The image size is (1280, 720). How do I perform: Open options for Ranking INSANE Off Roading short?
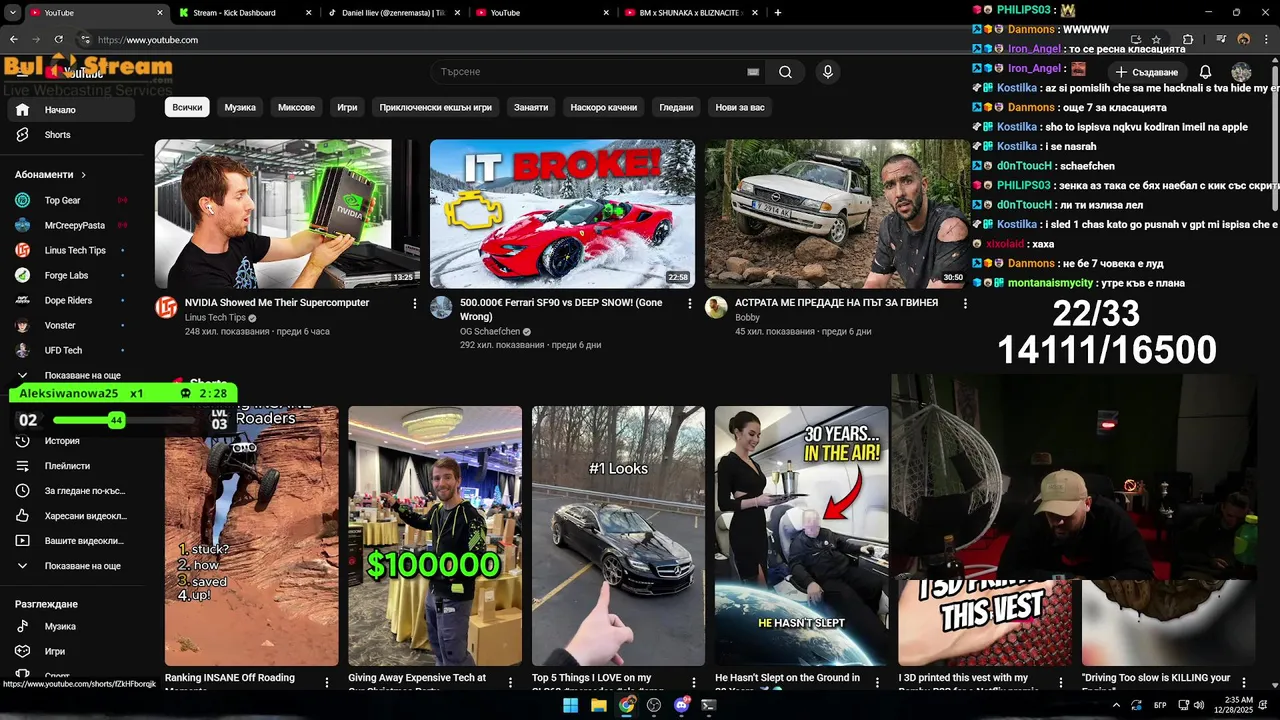pos(326,682)
